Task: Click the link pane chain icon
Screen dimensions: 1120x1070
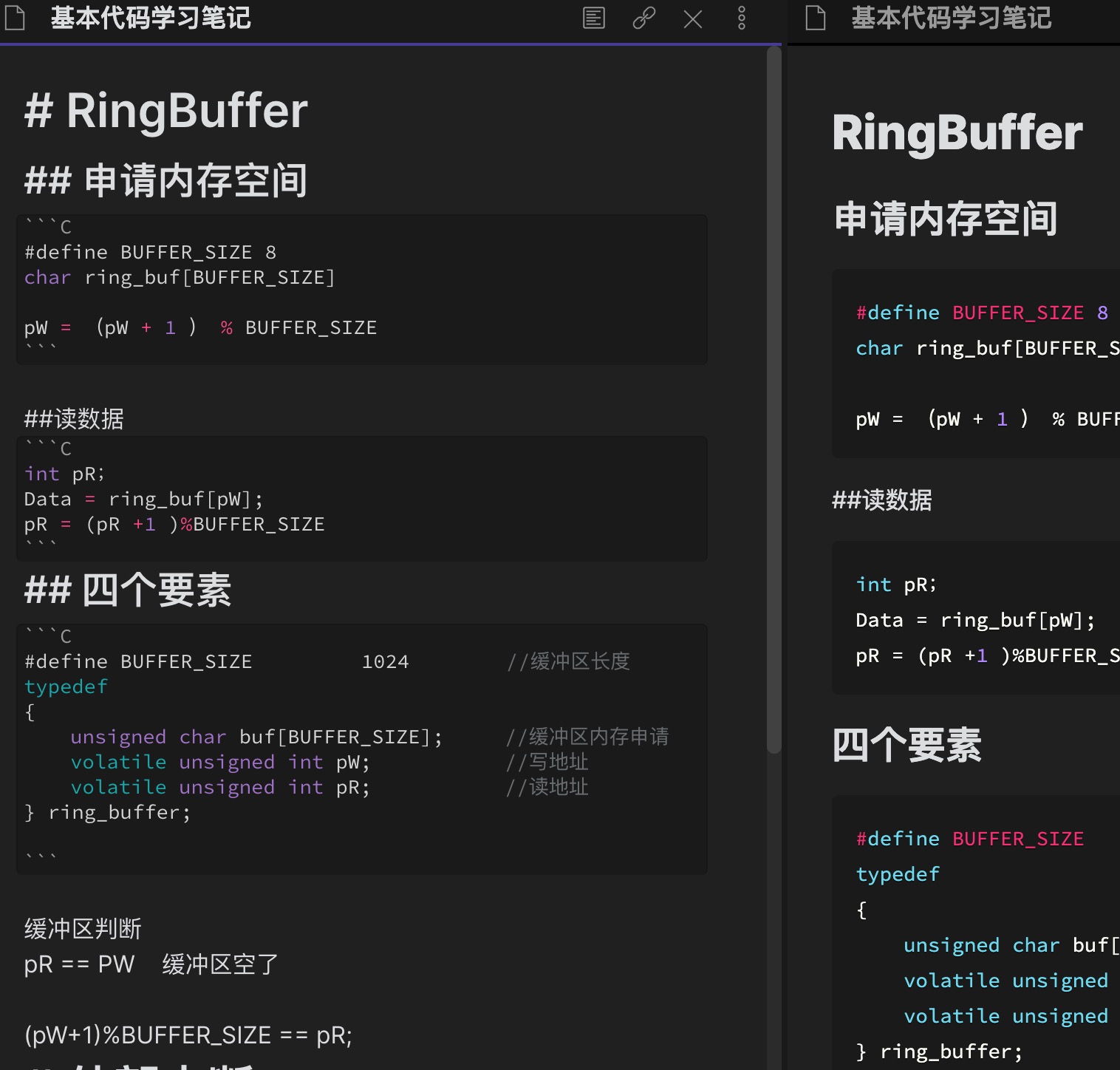Action: [644, 18]
